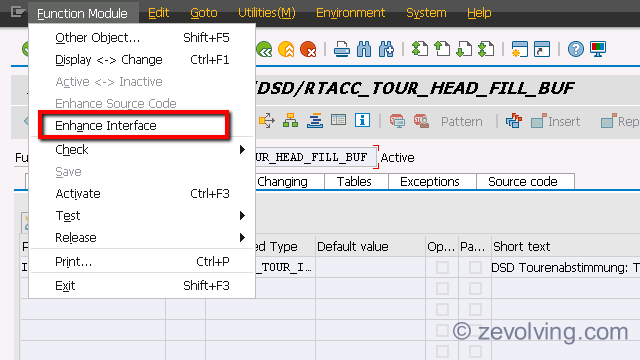This screenshot has width=640, height=360.
Task: Click the 'DSD Tourenabstimmung' short text cell
Action: tap(565, 267)
